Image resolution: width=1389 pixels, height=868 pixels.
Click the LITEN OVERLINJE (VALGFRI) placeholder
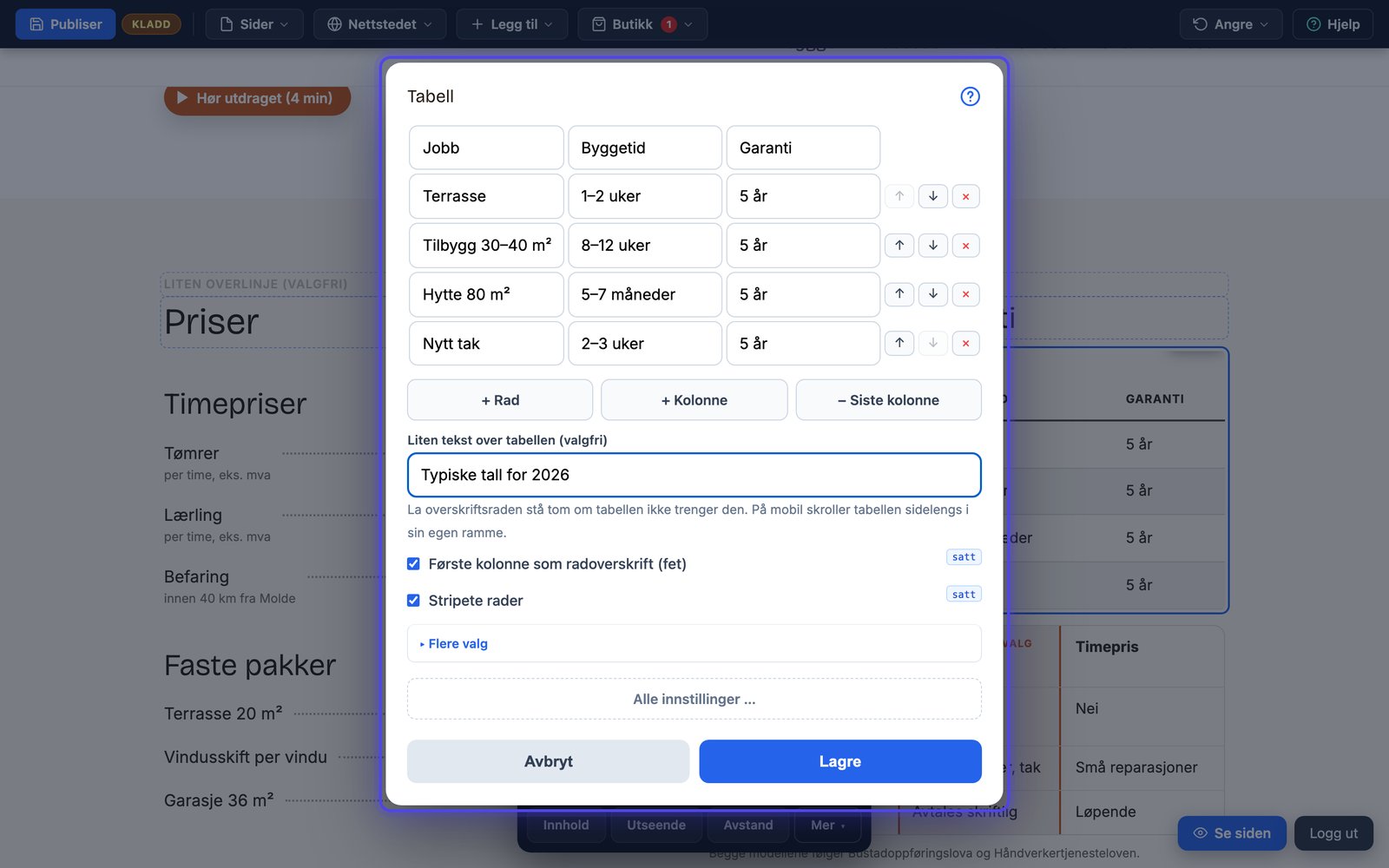(255, 284)
